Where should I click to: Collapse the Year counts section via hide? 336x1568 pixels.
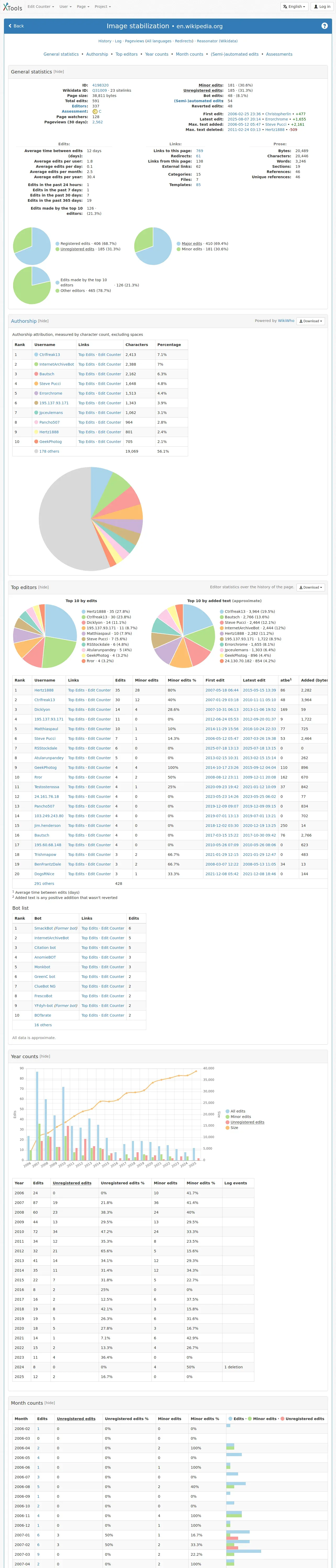[x=44, y=1057]
